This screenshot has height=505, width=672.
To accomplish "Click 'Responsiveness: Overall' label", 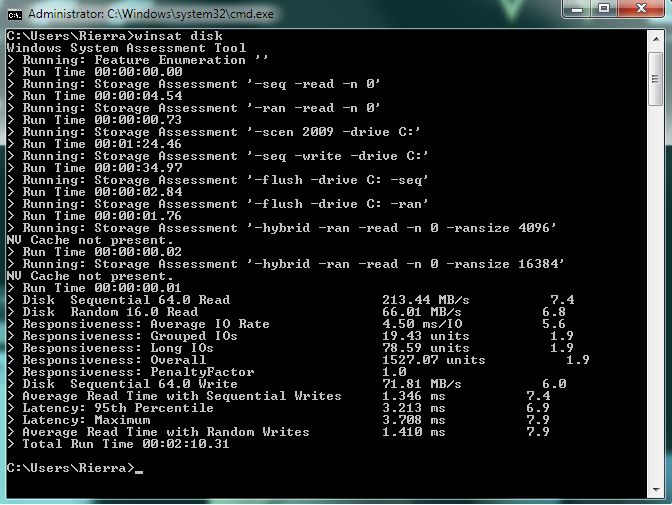I will pyautogui.click(x=114, y=360).
